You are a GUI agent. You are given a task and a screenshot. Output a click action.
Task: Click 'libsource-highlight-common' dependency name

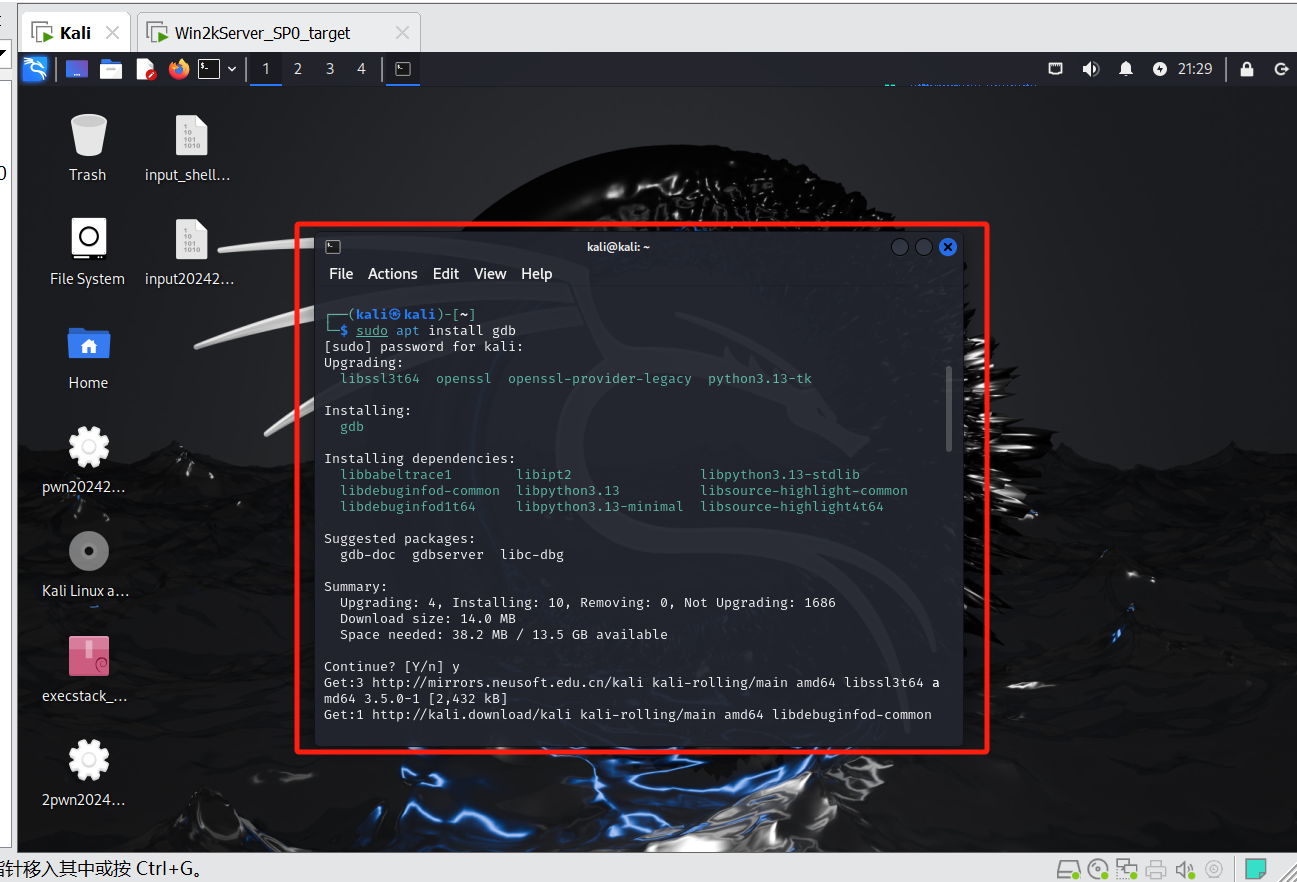click(804, 491)
